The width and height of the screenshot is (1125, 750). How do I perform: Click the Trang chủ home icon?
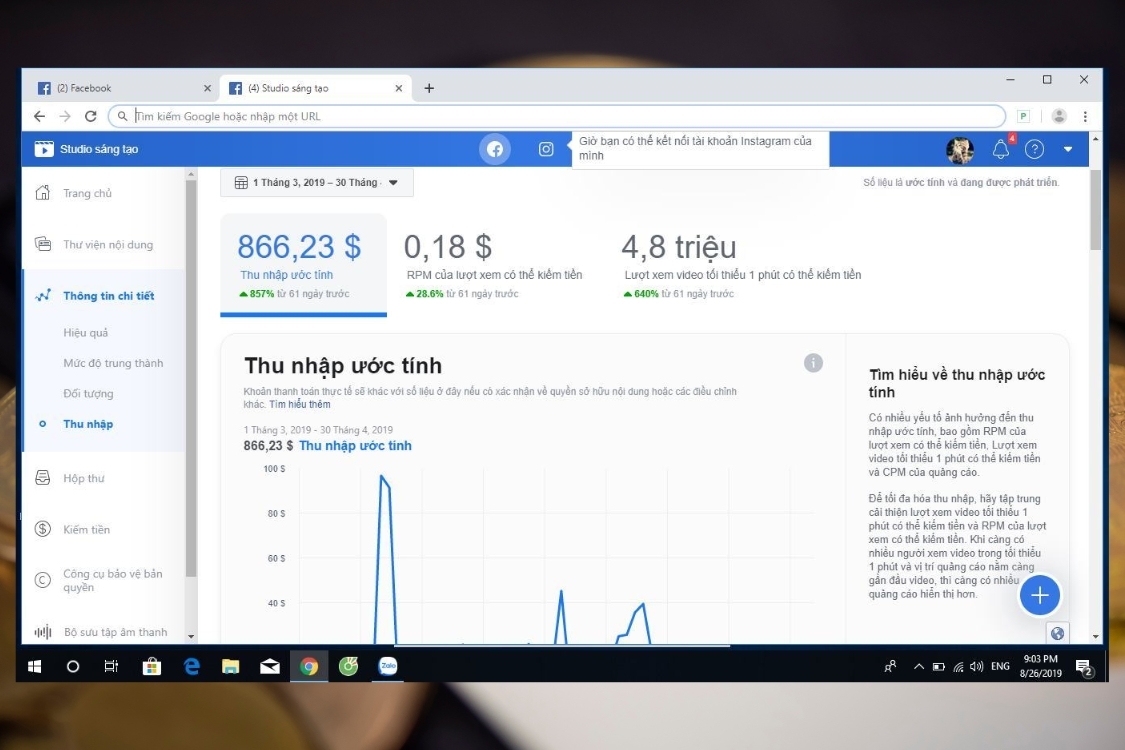(x=43, y=192)
